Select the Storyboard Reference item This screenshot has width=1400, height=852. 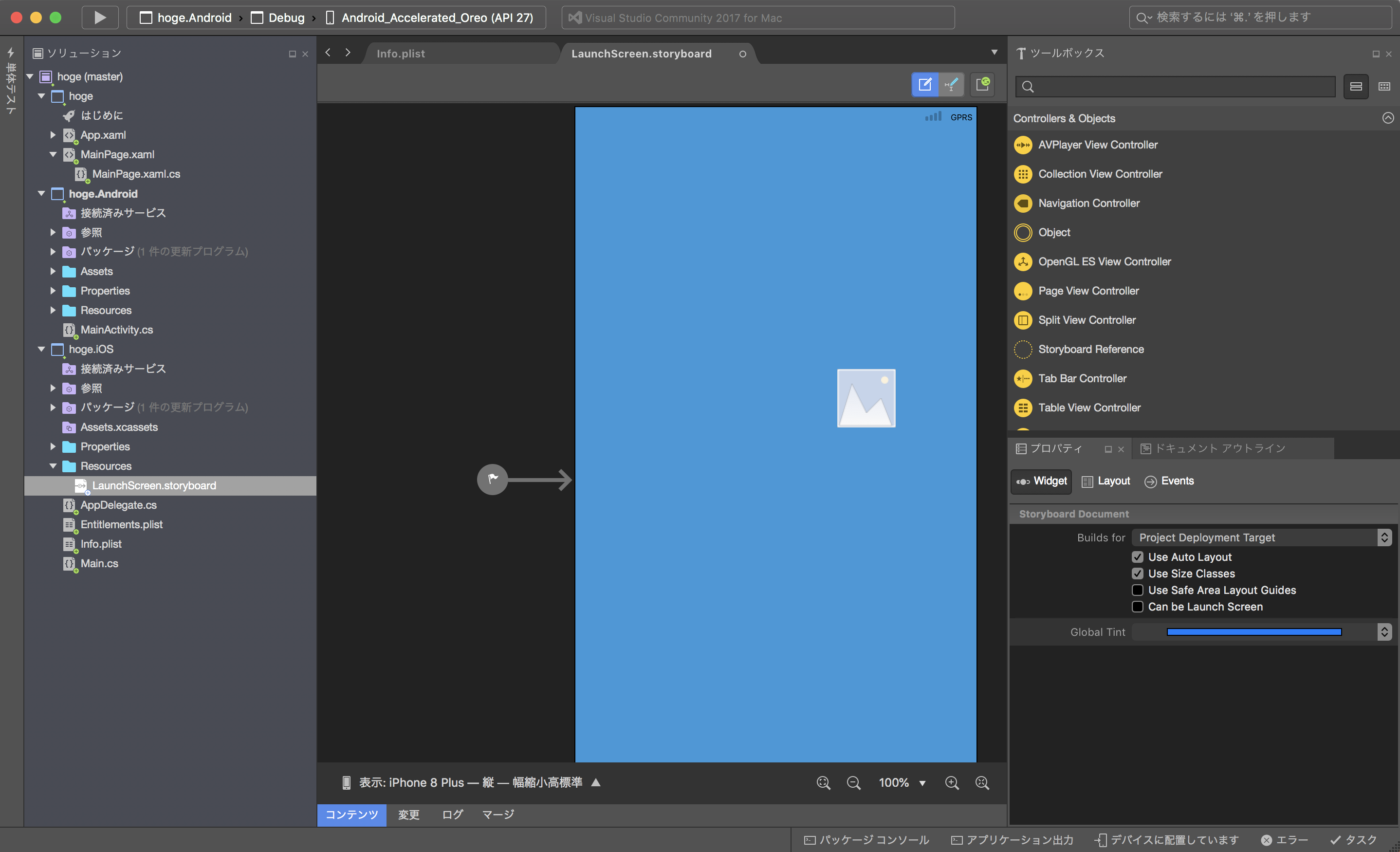(x=1091, y=349)
